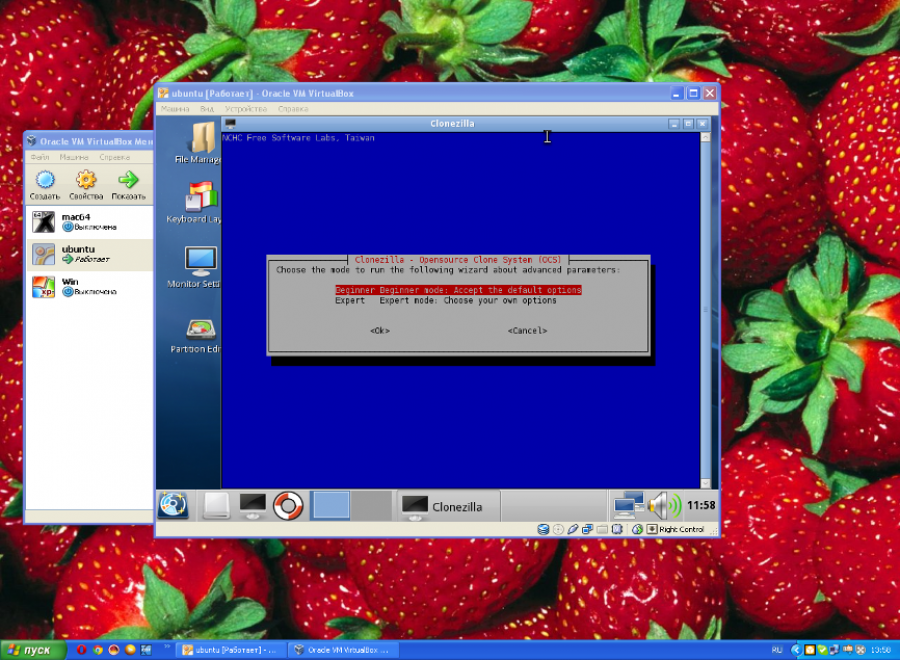900x660 pixels.
Task: Click the Clonezilla terminal vertical scrollbar
Action: point(705,310)
